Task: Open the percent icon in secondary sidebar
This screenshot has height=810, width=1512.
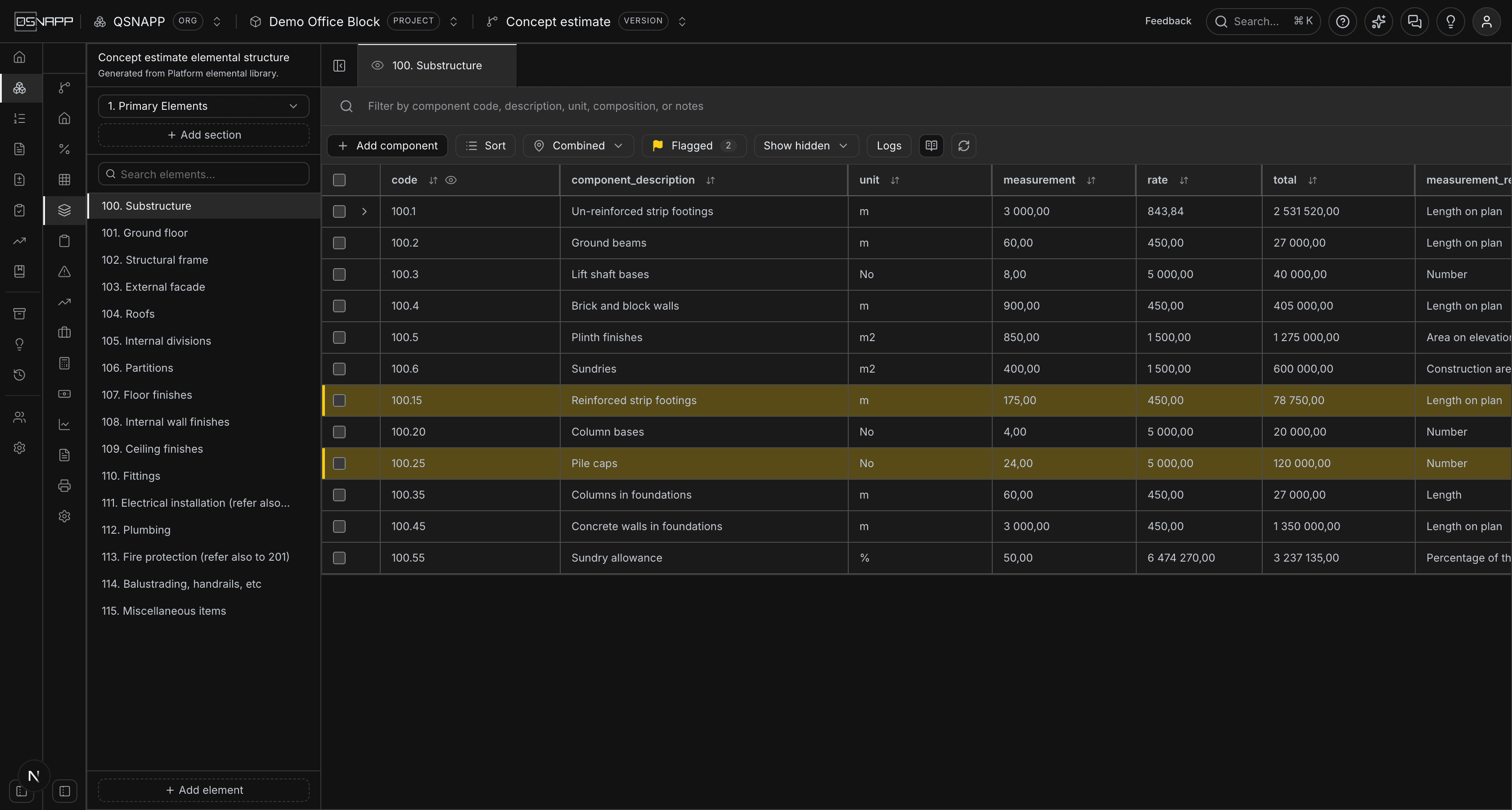Action: [64, 149]
